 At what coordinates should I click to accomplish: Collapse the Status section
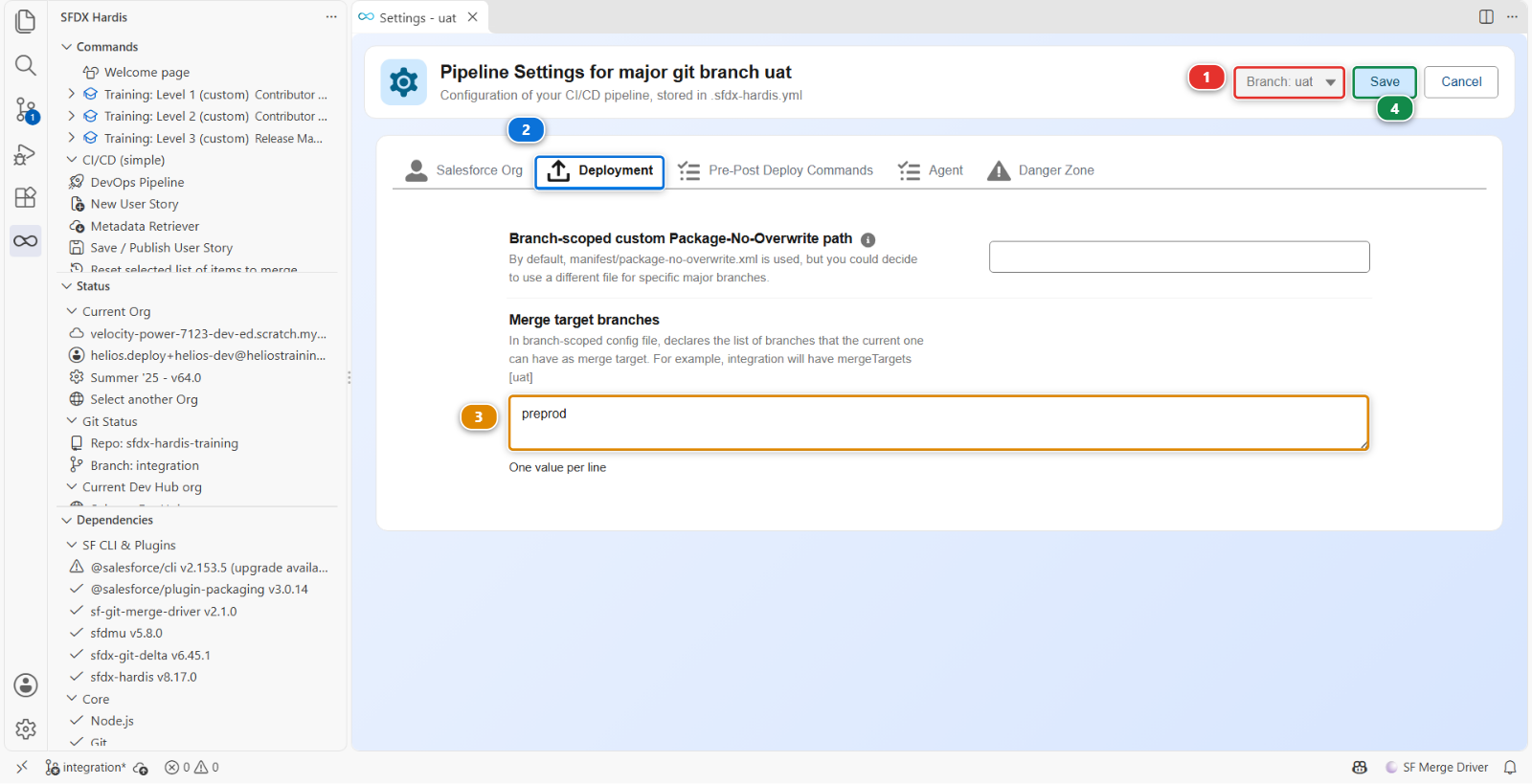67,286
